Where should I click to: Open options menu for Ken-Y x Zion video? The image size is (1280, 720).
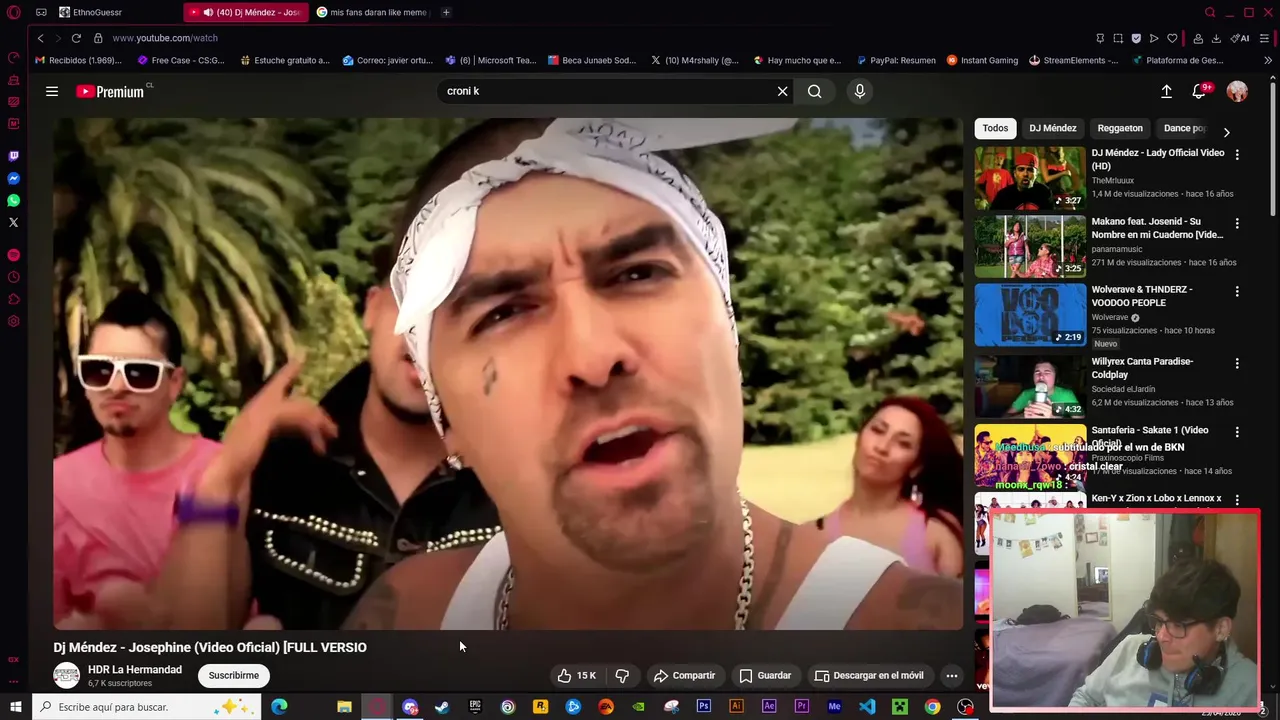1237,500
